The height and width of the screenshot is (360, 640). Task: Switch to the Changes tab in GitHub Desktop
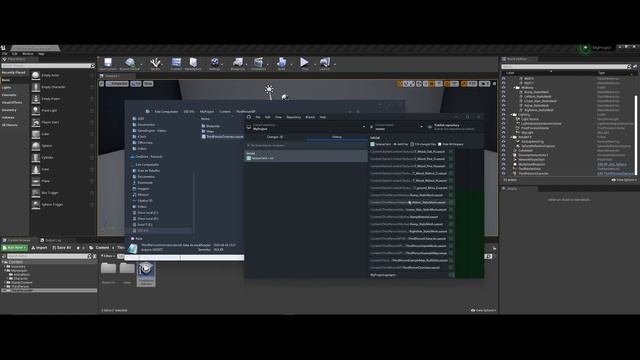pos(275,137)
